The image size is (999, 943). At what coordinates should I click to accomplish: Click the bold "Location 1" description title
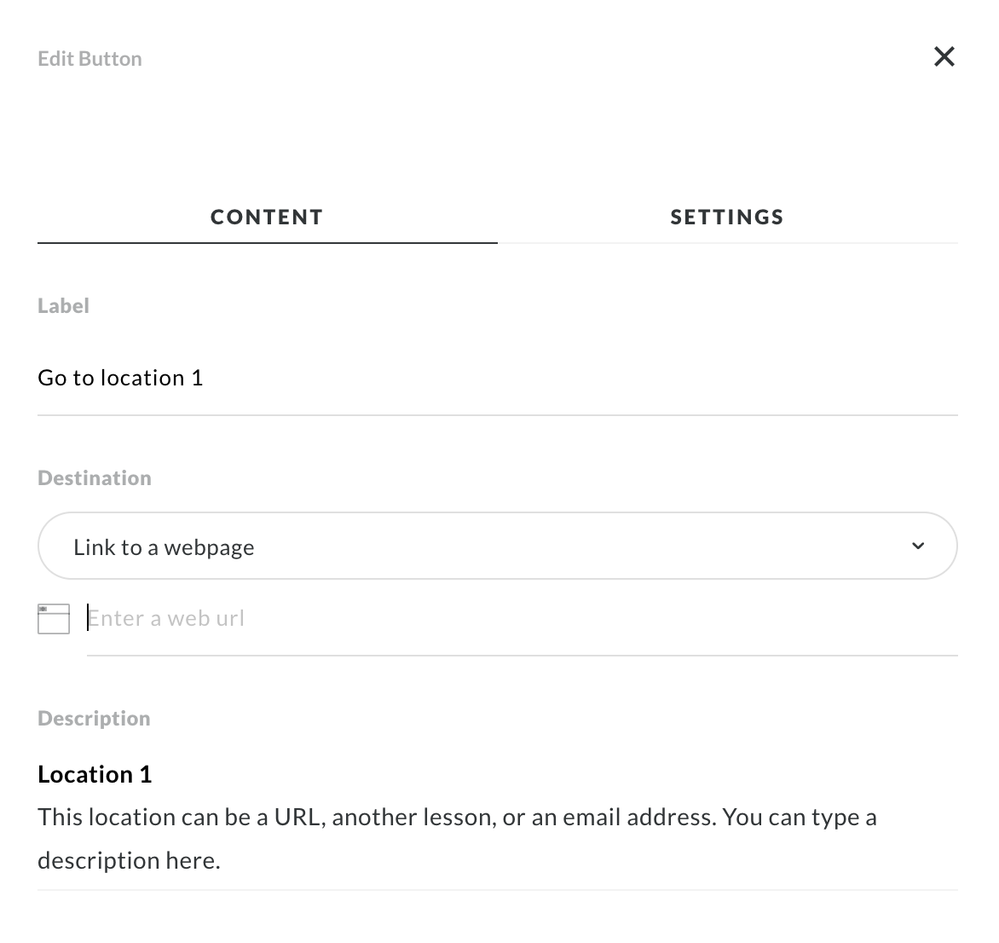(x=95, y=774)
